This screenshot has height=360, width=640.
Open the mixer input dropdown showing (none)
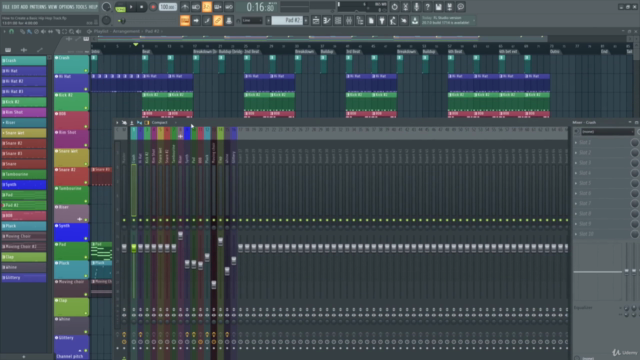(x=607, y=132)
